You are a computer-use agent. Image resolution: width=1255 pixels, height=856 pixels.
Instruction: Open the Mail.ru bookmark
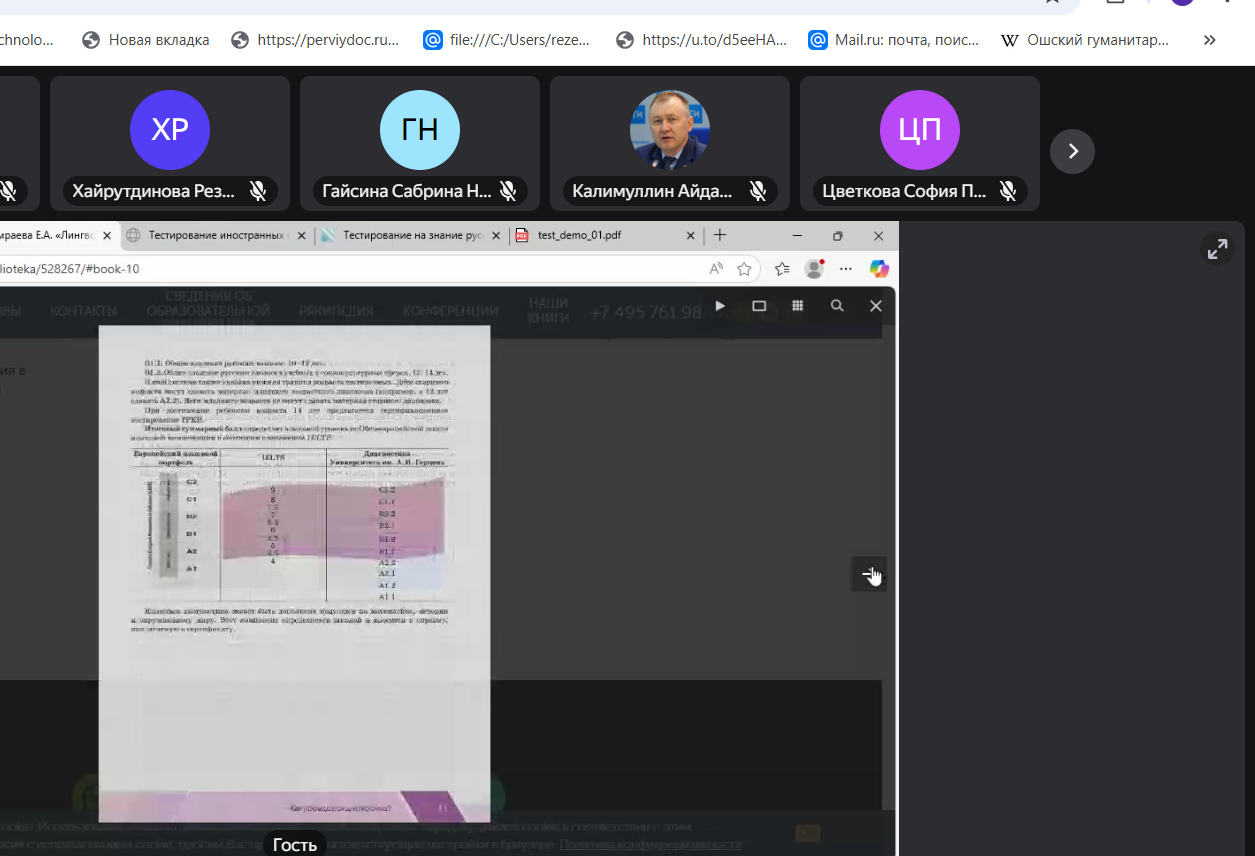coord(887,40)
